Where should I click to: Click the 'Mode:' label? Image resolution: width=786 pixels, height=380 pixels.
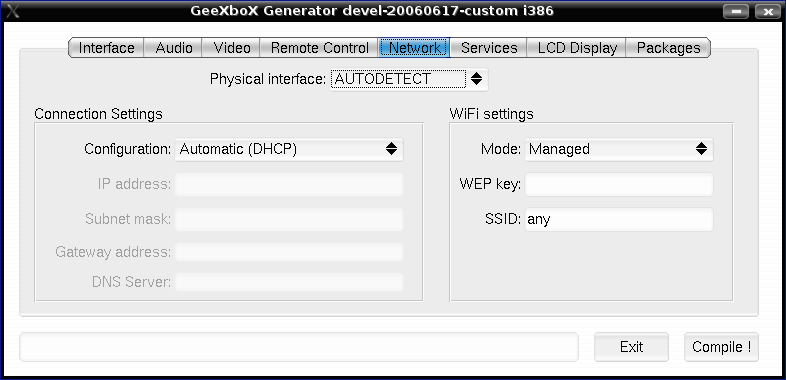501,149
